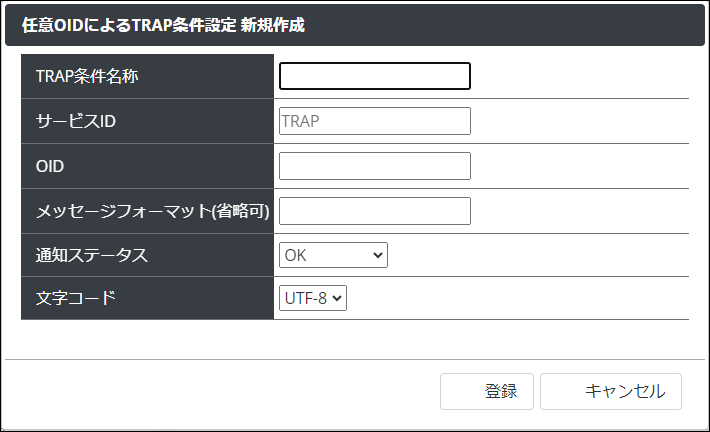Screen dimensions: 710x432
Task: Click the 任意OIDによるTRAP条件設定 新規作成 title
Action: pyautogui.click(x=163, y=26)
